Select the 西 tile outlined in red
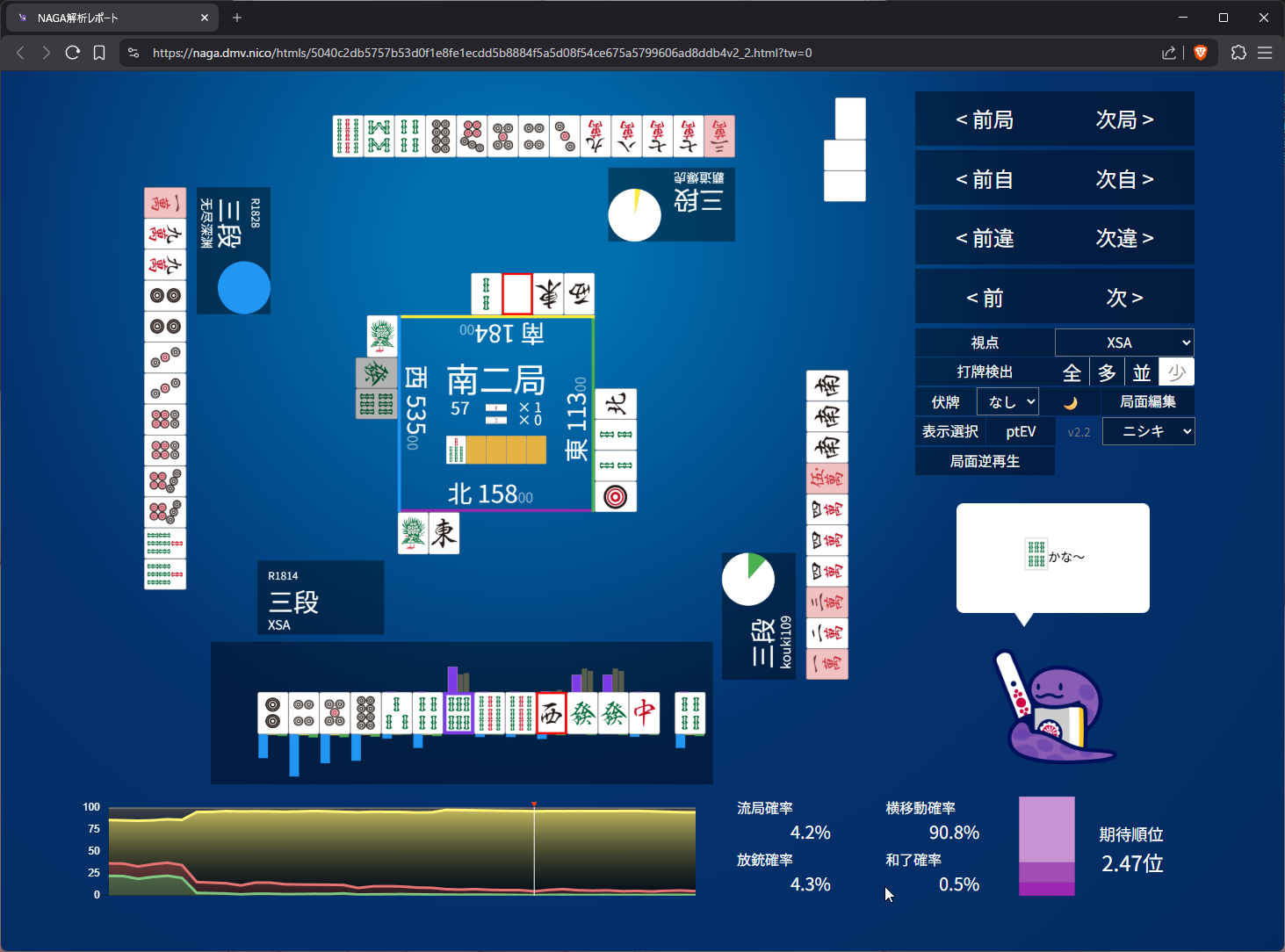Viewport: 1285px width, 952px height. click(x=551, y=713)
